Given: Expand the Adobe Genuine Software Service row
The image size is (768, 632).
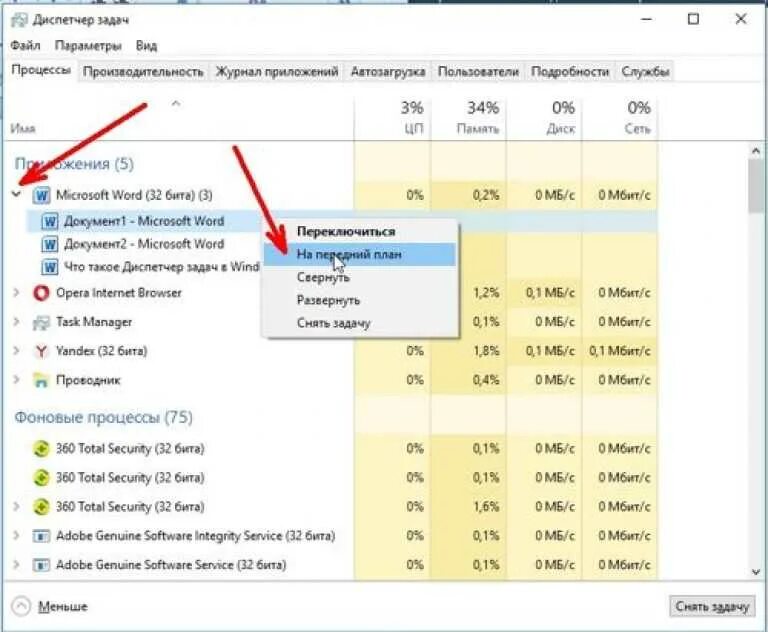Looking at the screenshot, I should [x=16, y=564].
